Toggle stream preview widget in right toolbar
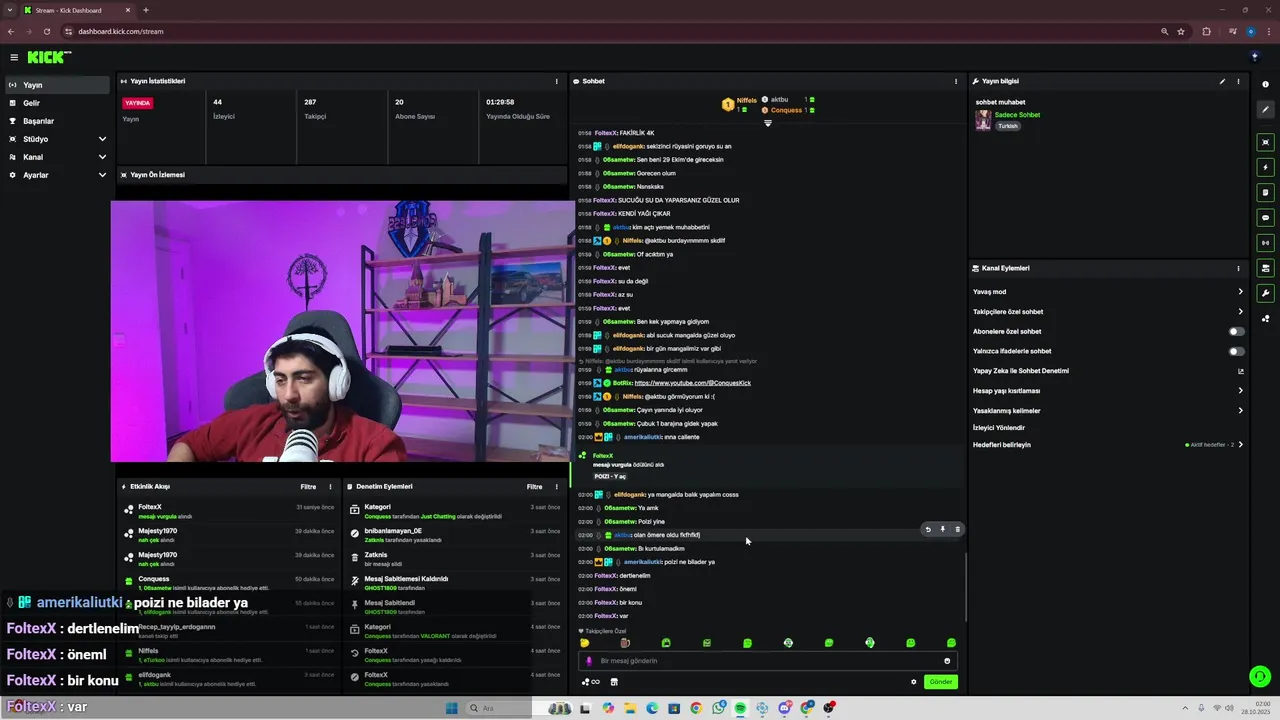Image resolution: width=1280 pixels, height=720 pixels. (1265, 142)
